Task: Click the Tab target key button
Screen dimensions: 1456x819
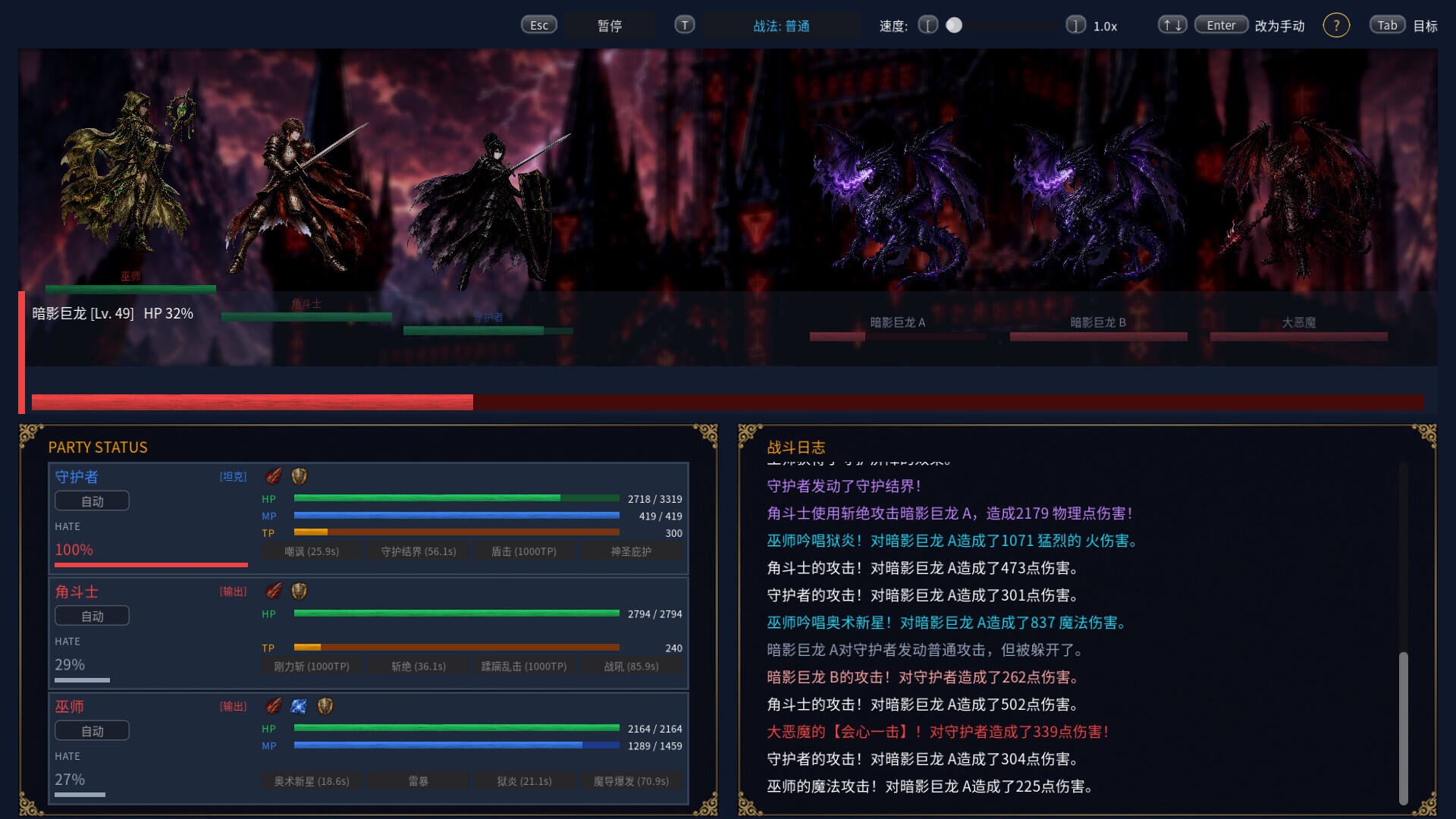Action: [x=1387, y=25]
